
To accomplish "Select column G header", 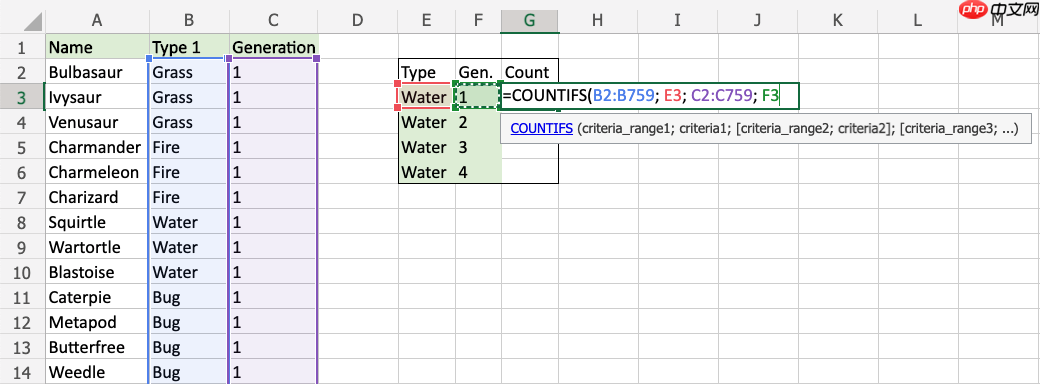I will pyautogui.click(x=529, y=21).
